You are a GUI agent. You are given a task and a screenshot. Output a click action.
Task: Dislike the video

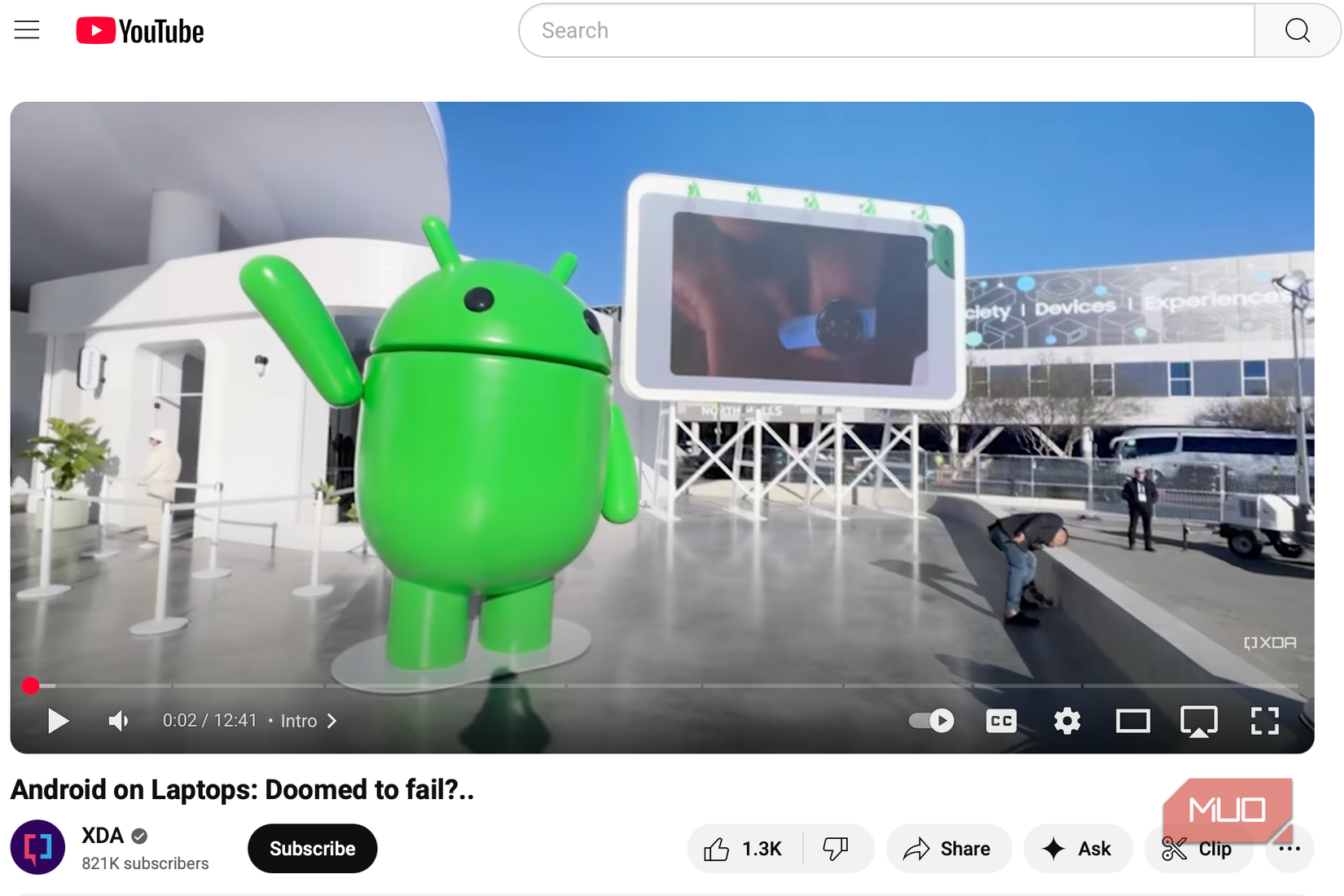pyautogui.click(x=837, y=849)
